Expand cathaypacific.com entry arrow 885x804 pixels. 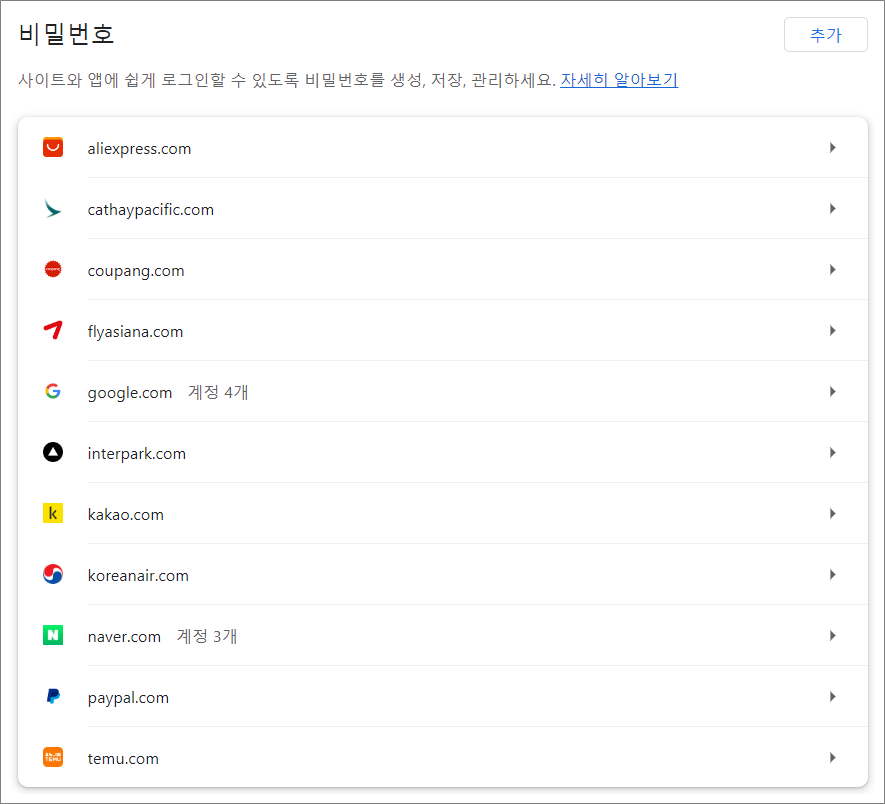tap(833, 209)
